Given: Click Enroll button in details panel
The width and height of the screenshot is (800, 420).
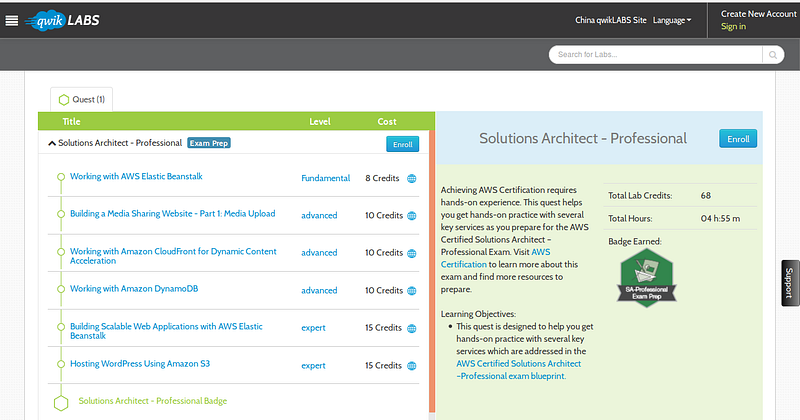Looking at the screenshot, I should click(738, 139).
